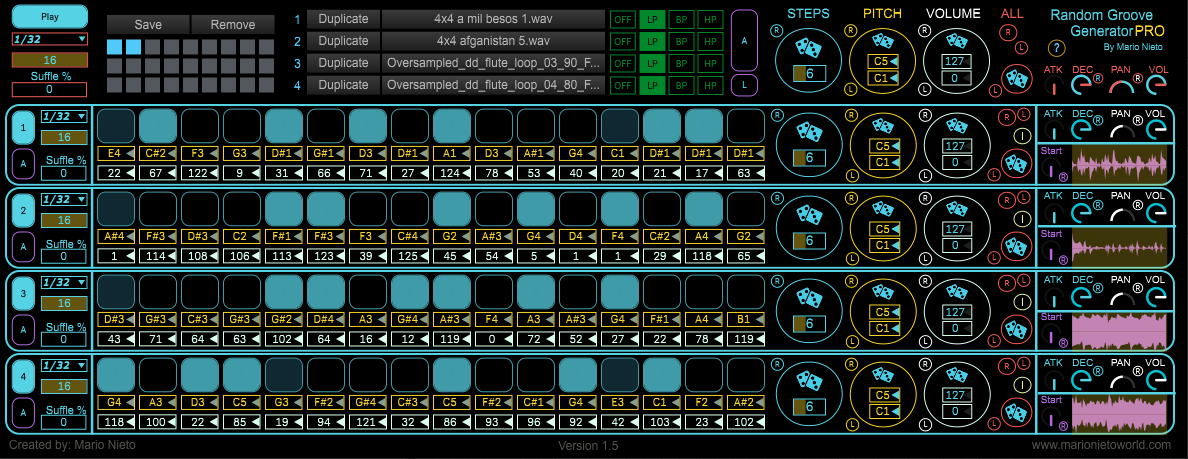Click the Save preset button
The width and height of the screenshot is (1188, 459).
point(147,24)
